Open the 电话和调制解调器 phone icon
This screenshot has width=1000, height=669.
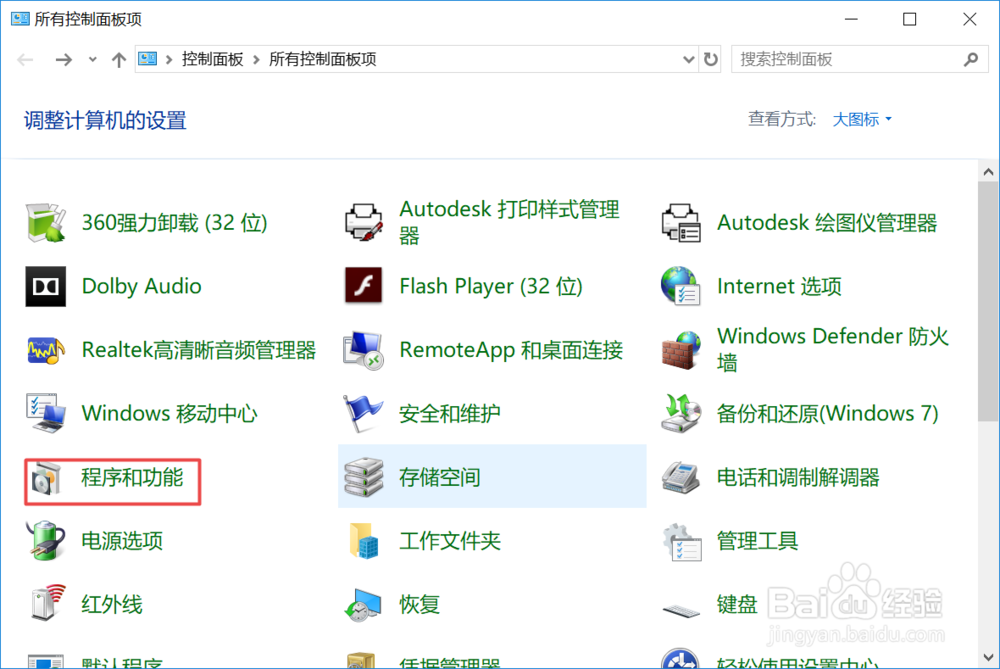click(681, 476)
